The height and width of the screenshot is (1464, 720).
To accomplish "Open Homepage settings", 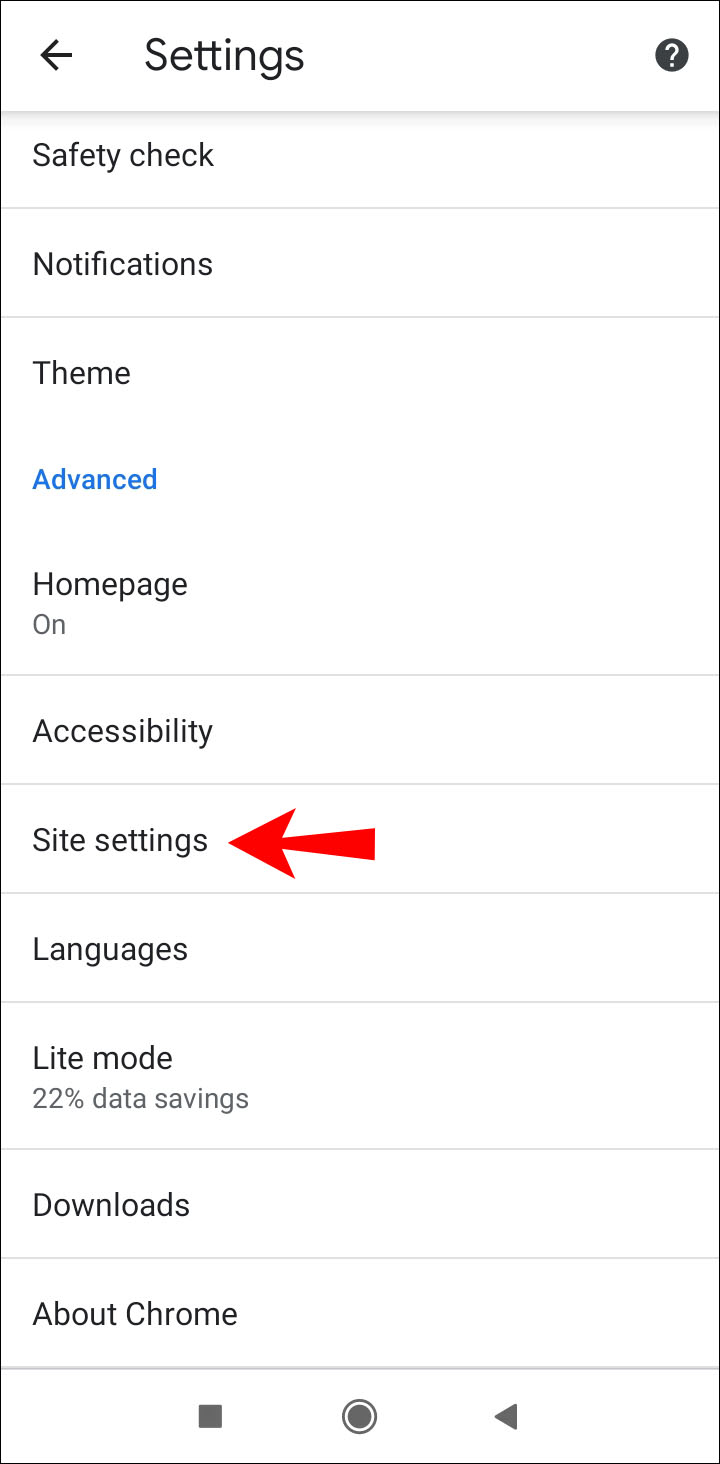I will click(x=360, y=603).
